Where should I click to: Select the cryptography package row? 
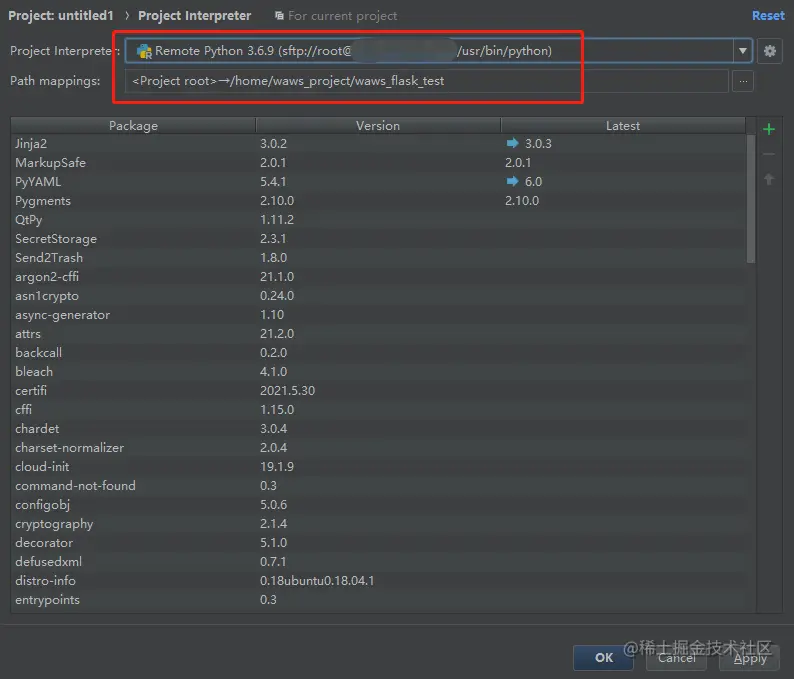[378, 523]
